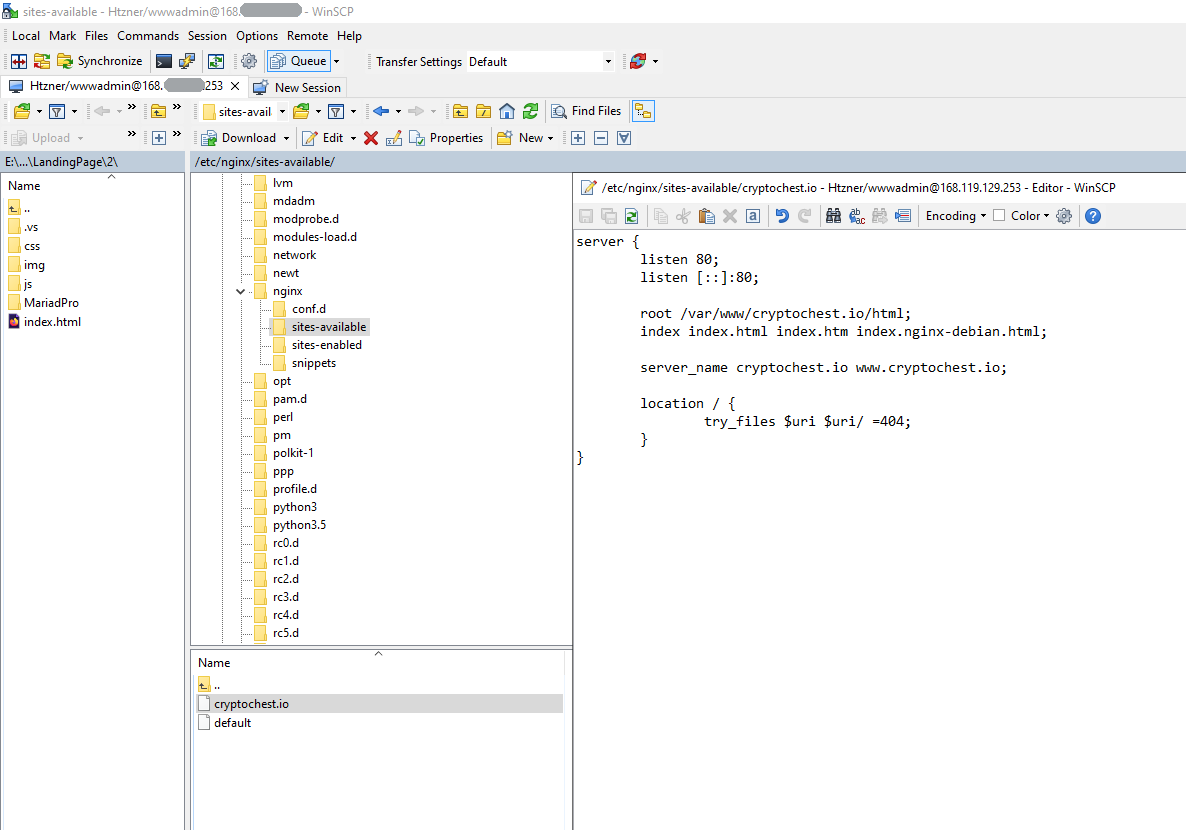1186x830 pixels.
Task: Open Find with binoculars icon
Action: coord(834,216)
